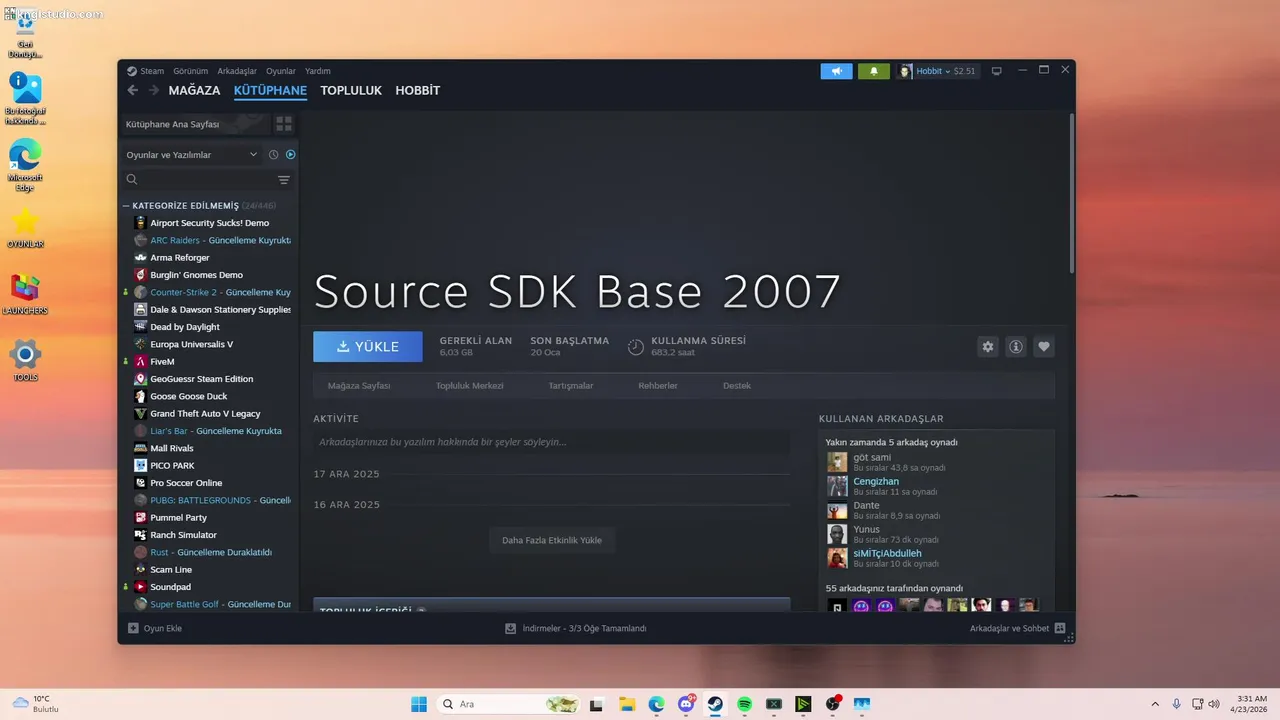Click Oyun Ekle to add a game
Viewport: 1280px width, 720px height.
(x=155, y=628)
